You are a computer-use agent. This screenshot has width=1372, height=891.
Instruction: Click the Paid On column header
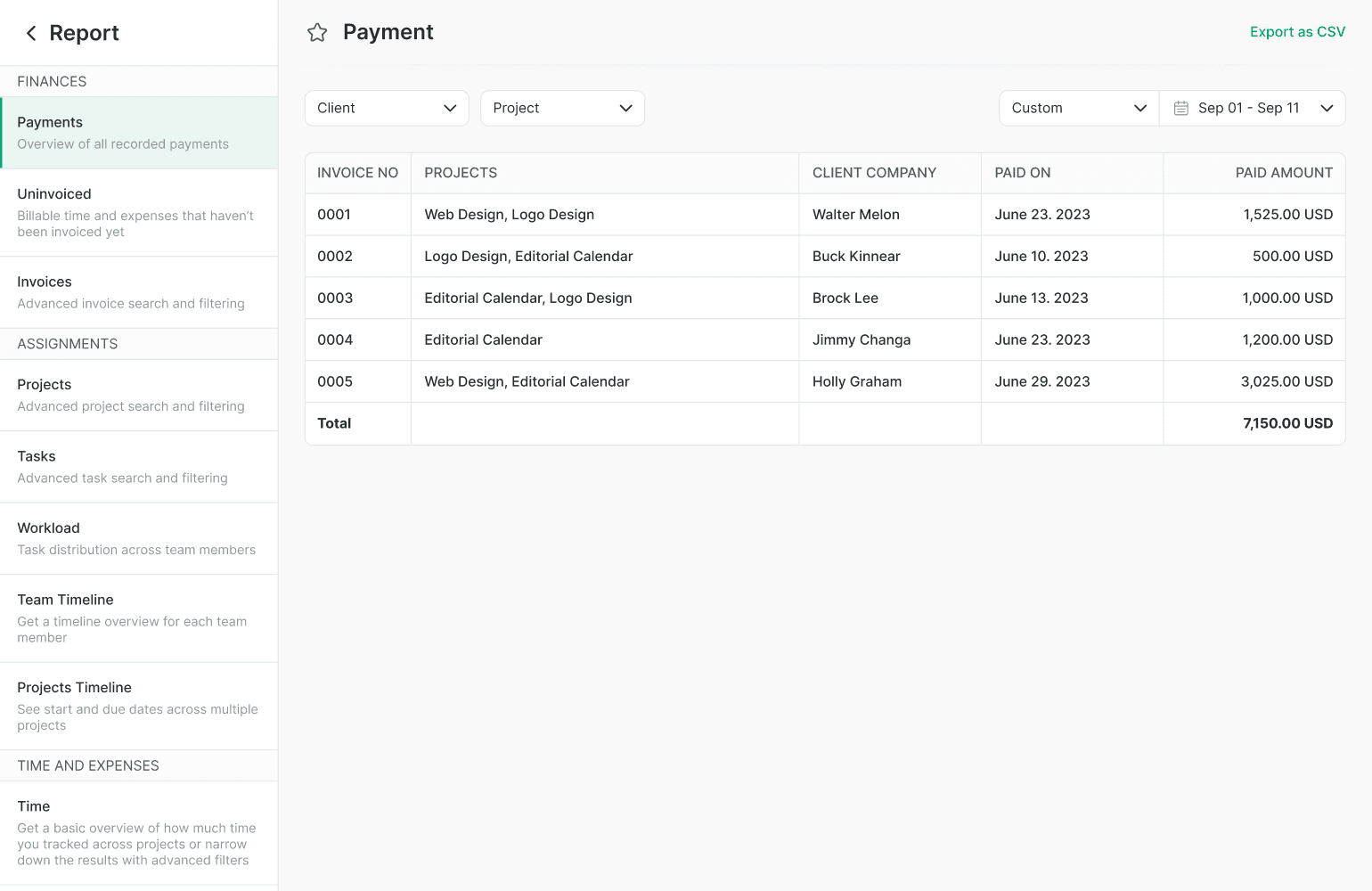1022,173
